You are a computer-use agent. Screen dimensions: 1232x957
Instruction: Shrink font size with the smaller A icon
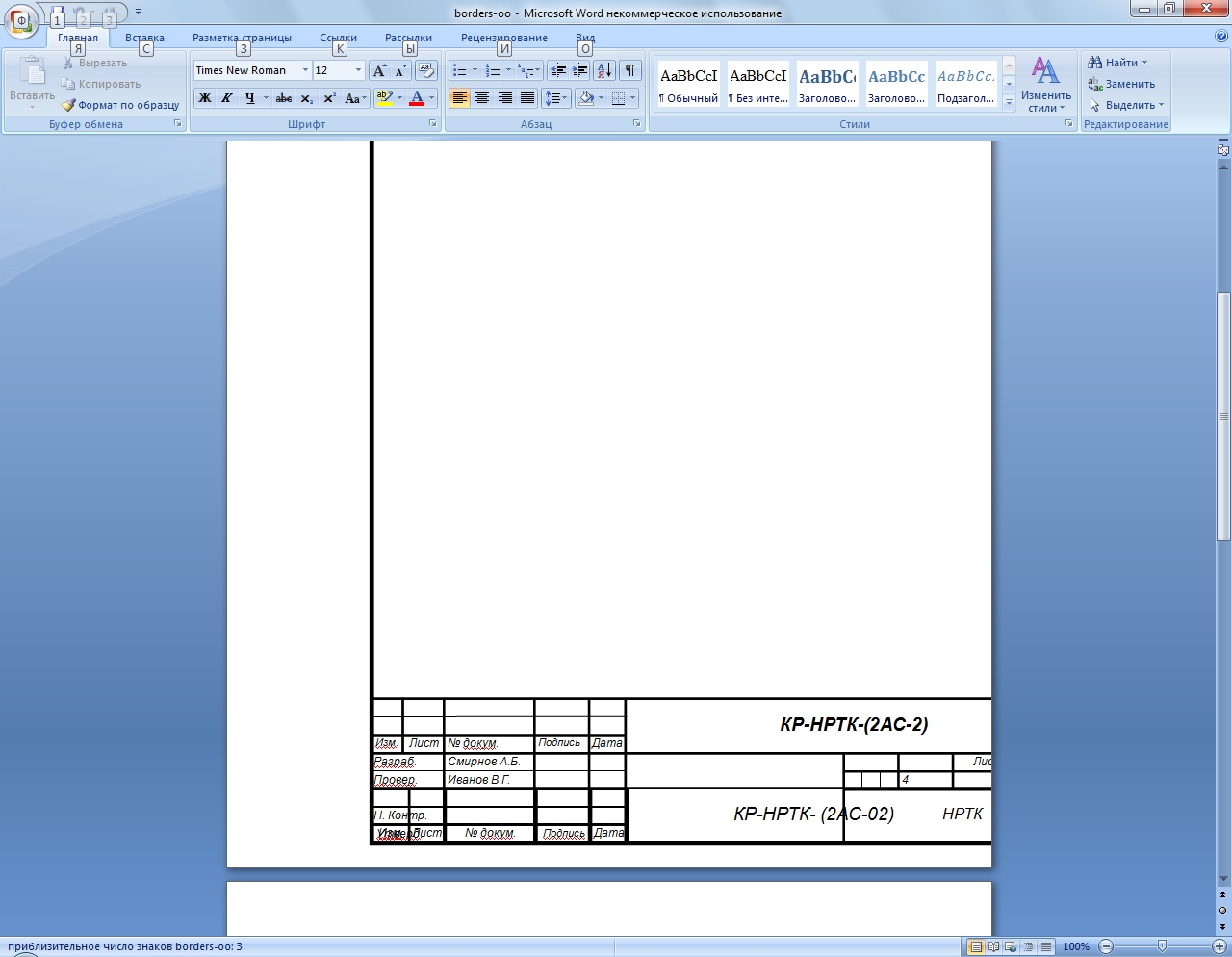[x=400, y=70]
